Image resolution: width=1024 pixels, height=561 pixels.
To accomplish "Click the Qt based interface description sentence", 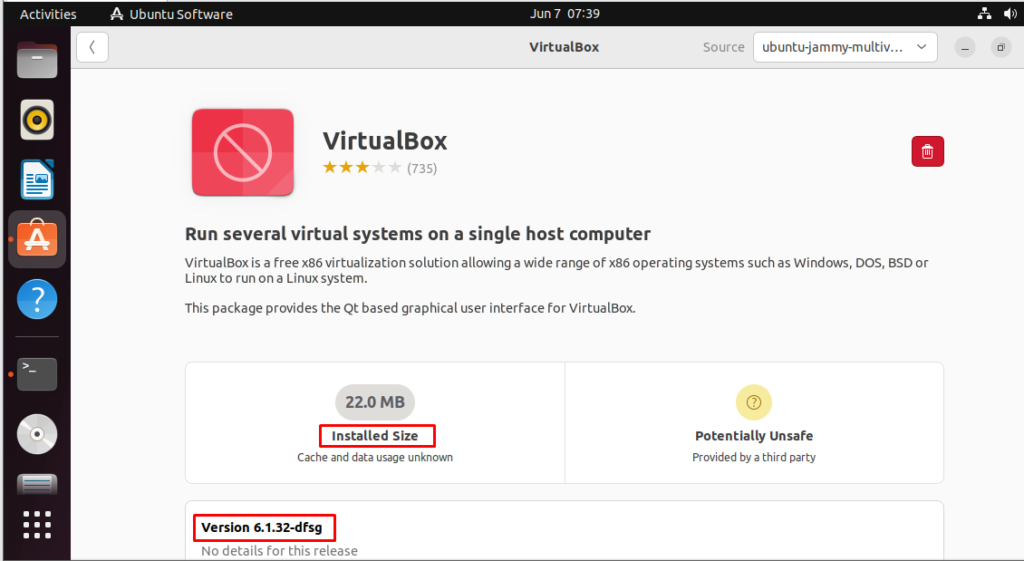I will [x=410, y=308].
